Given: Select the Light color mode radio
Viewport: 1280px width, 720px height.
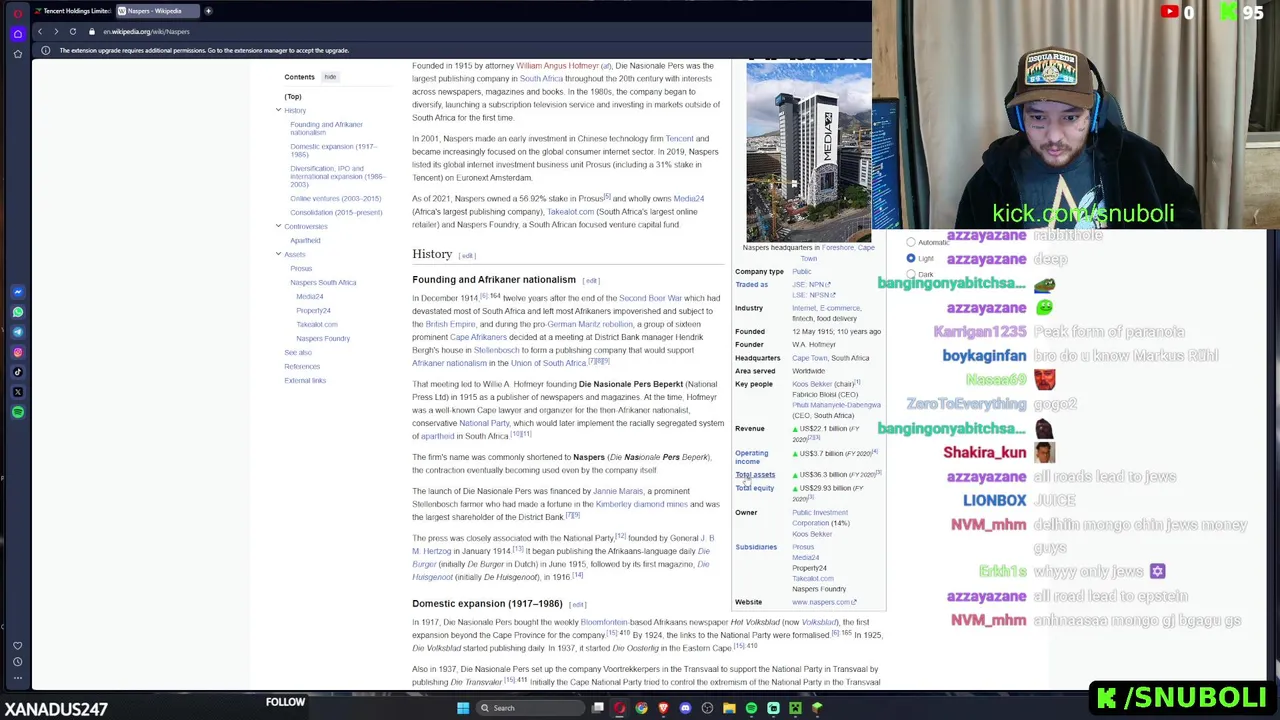Looking at the screenshot, I should click(911, 258).
